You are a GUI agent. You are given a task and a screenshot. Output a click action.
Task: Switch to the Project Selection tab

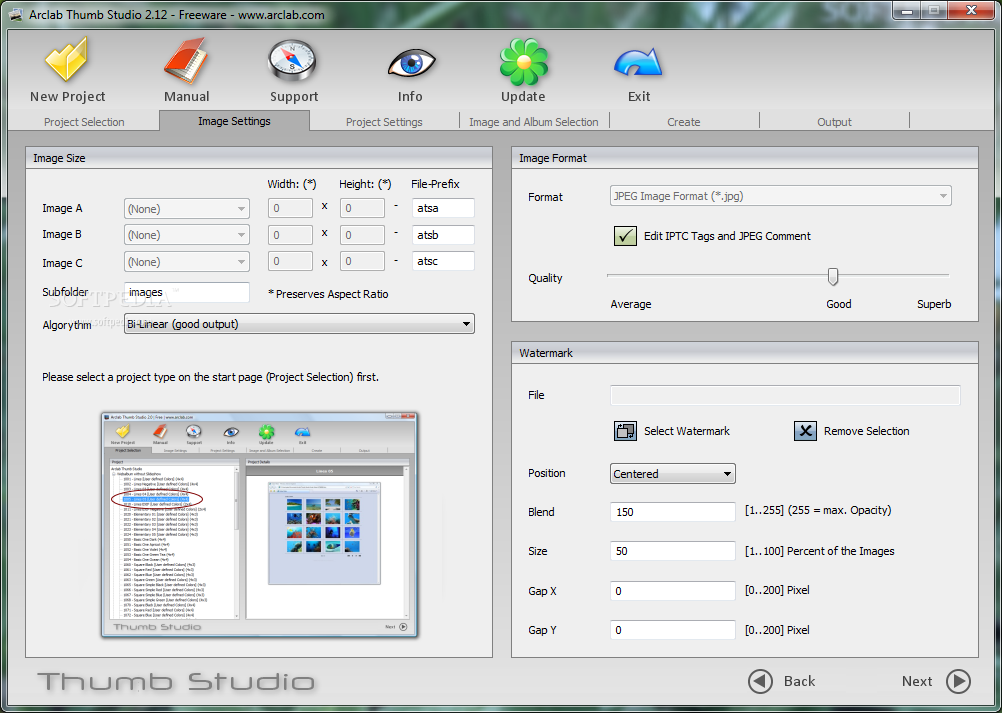(x=84, y=121)
